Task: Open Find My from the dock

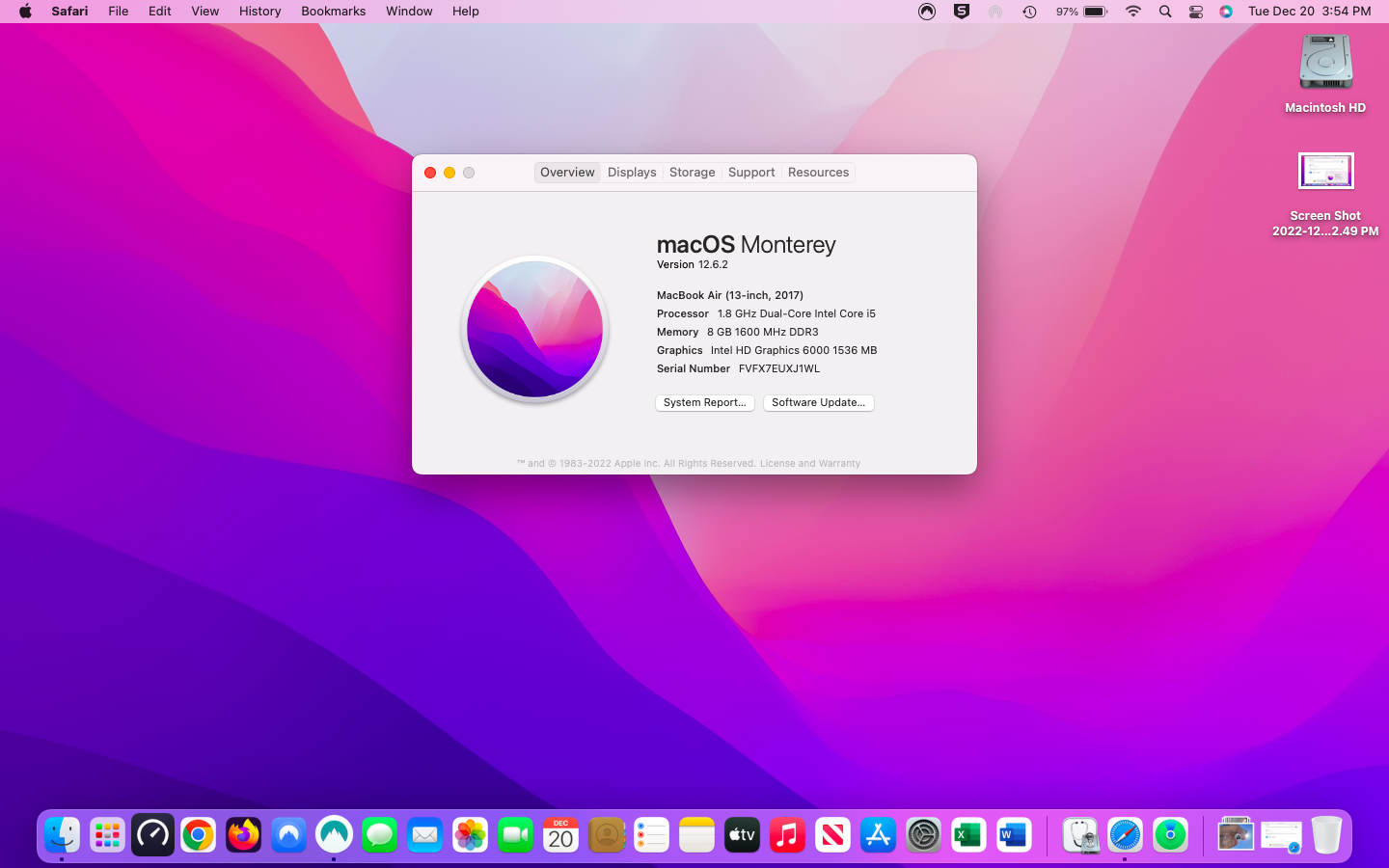Action: click(1170, 835)
